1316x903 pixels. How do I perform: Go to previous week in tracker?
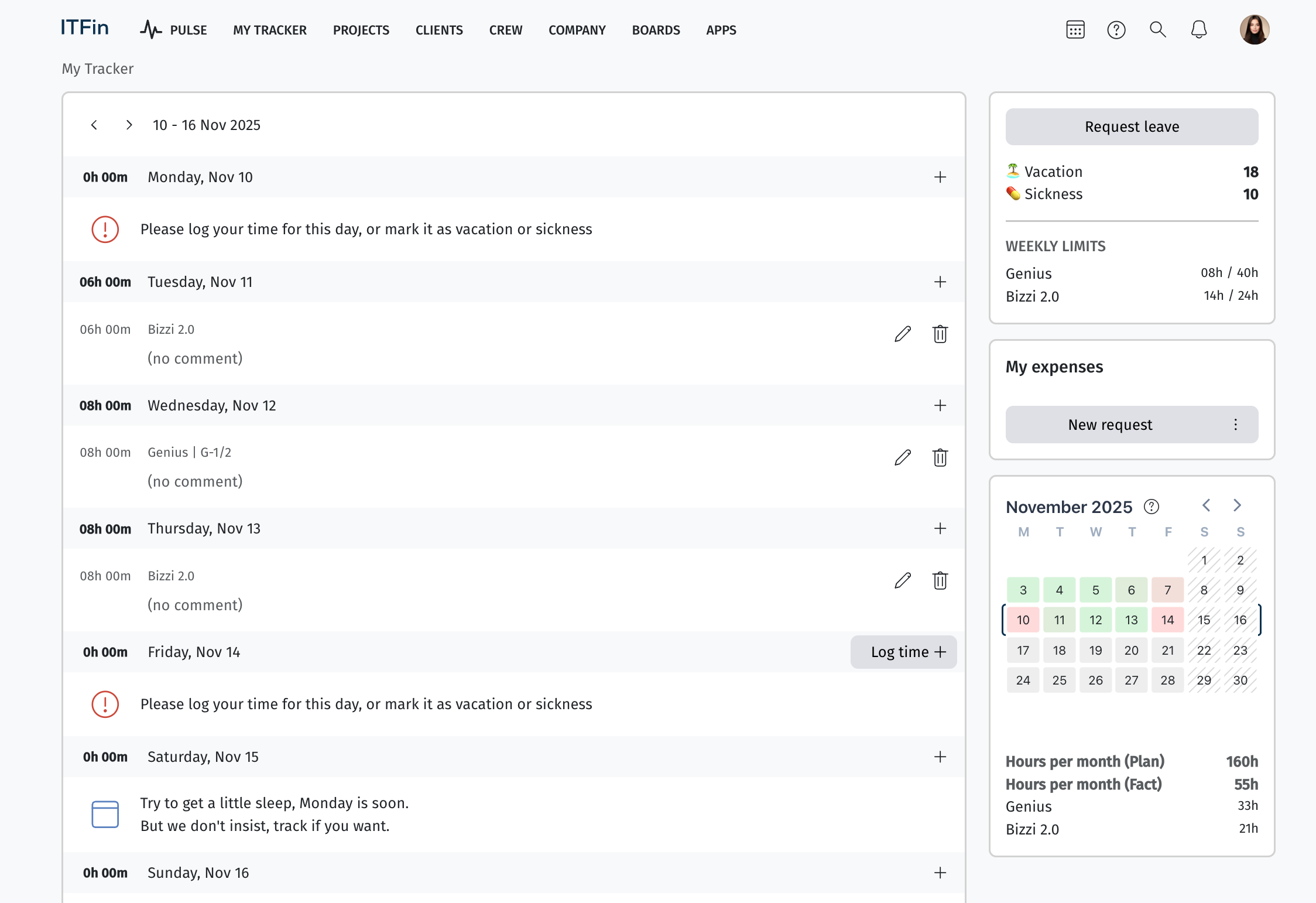coord(94,125)
